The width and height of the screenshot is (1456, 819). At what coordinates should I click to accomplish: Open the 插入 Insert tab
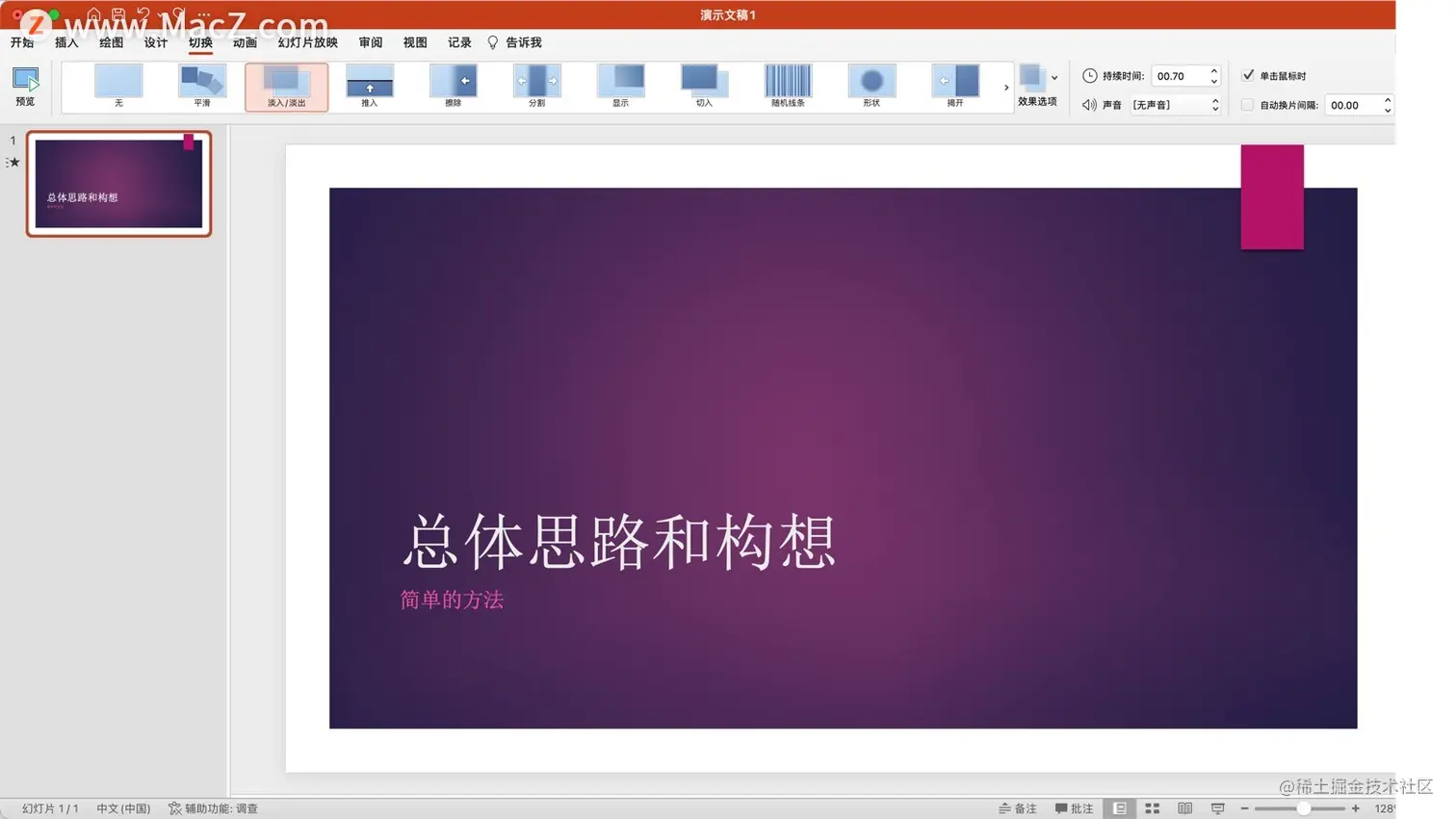[66, 42]
